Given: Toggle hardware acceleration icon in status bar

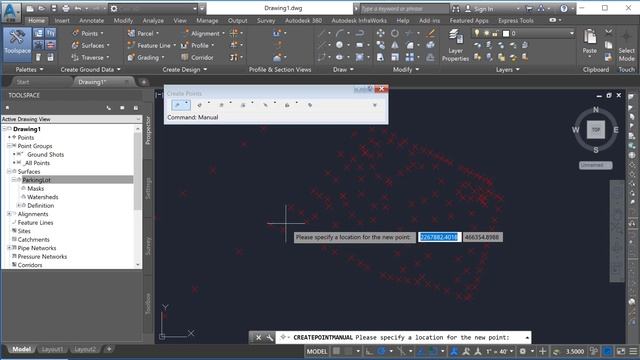Looking at the screenshot, I should (608, 351).
